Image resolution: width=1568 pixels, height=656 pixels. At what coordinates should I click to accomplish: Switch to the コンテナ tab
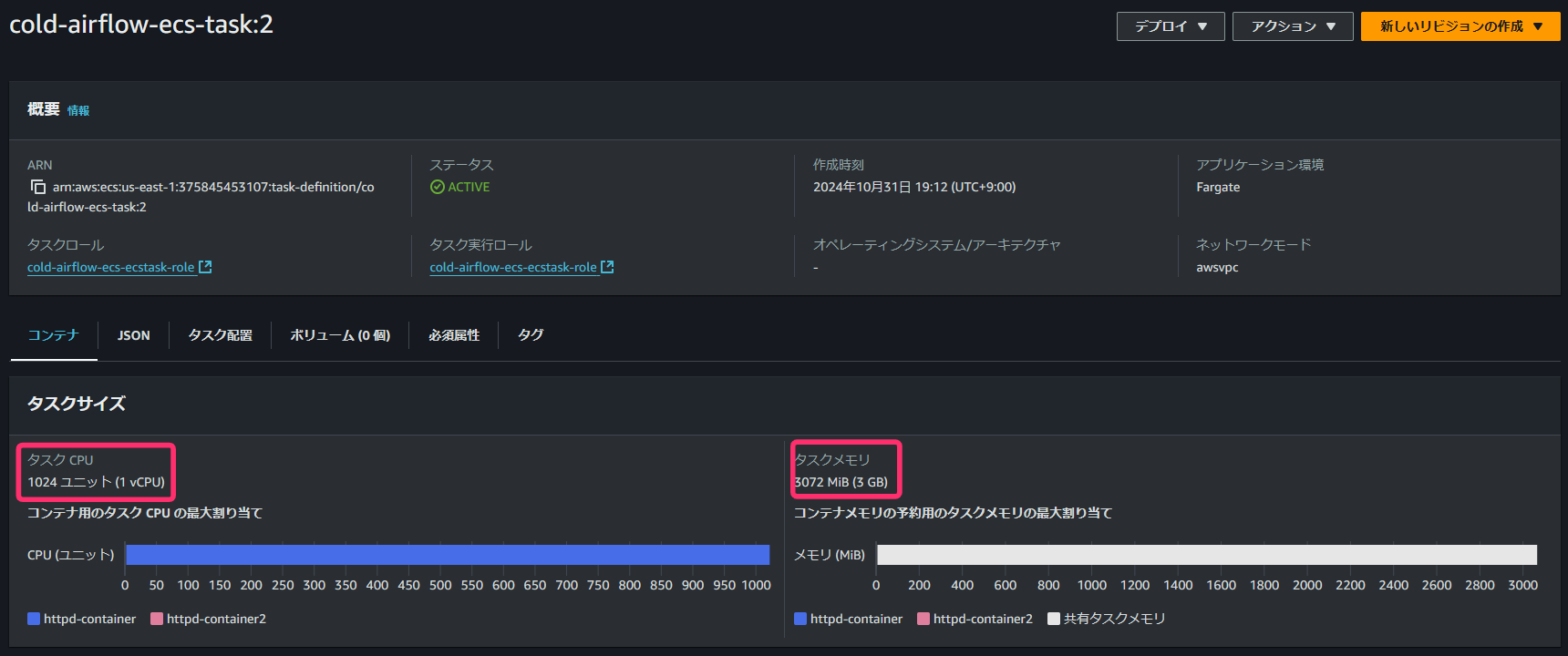[54, 335]
